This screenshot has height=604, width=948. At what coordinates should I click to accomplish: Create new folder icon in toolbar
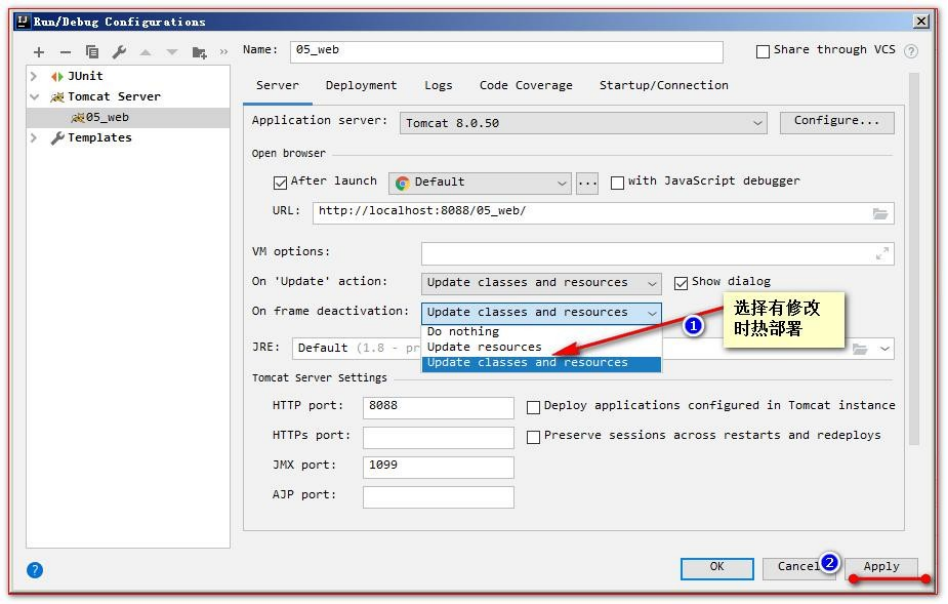pos(200,53)
